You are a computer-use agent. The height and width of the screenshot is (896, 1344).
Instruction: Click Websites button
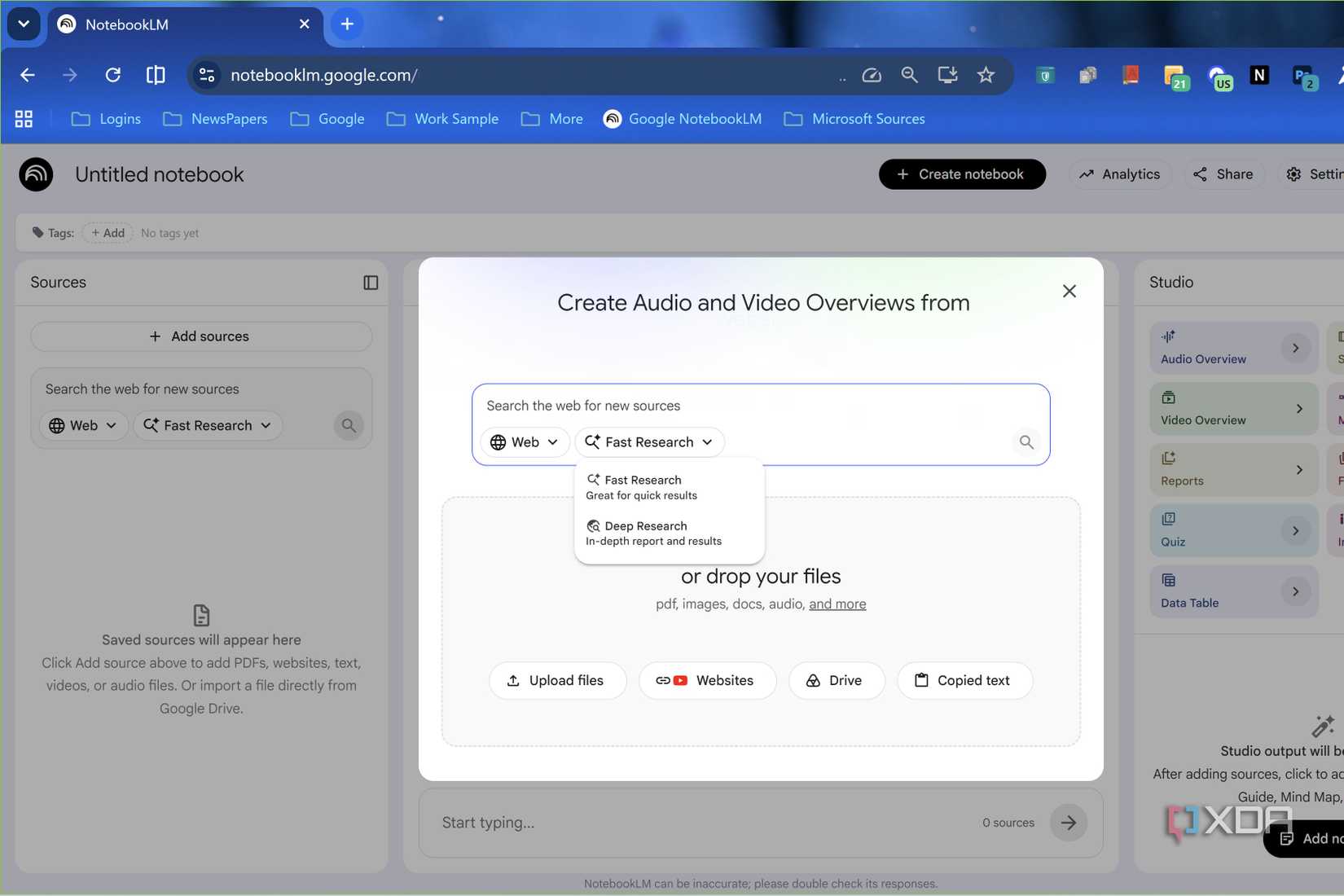click(x=707, y=680)
